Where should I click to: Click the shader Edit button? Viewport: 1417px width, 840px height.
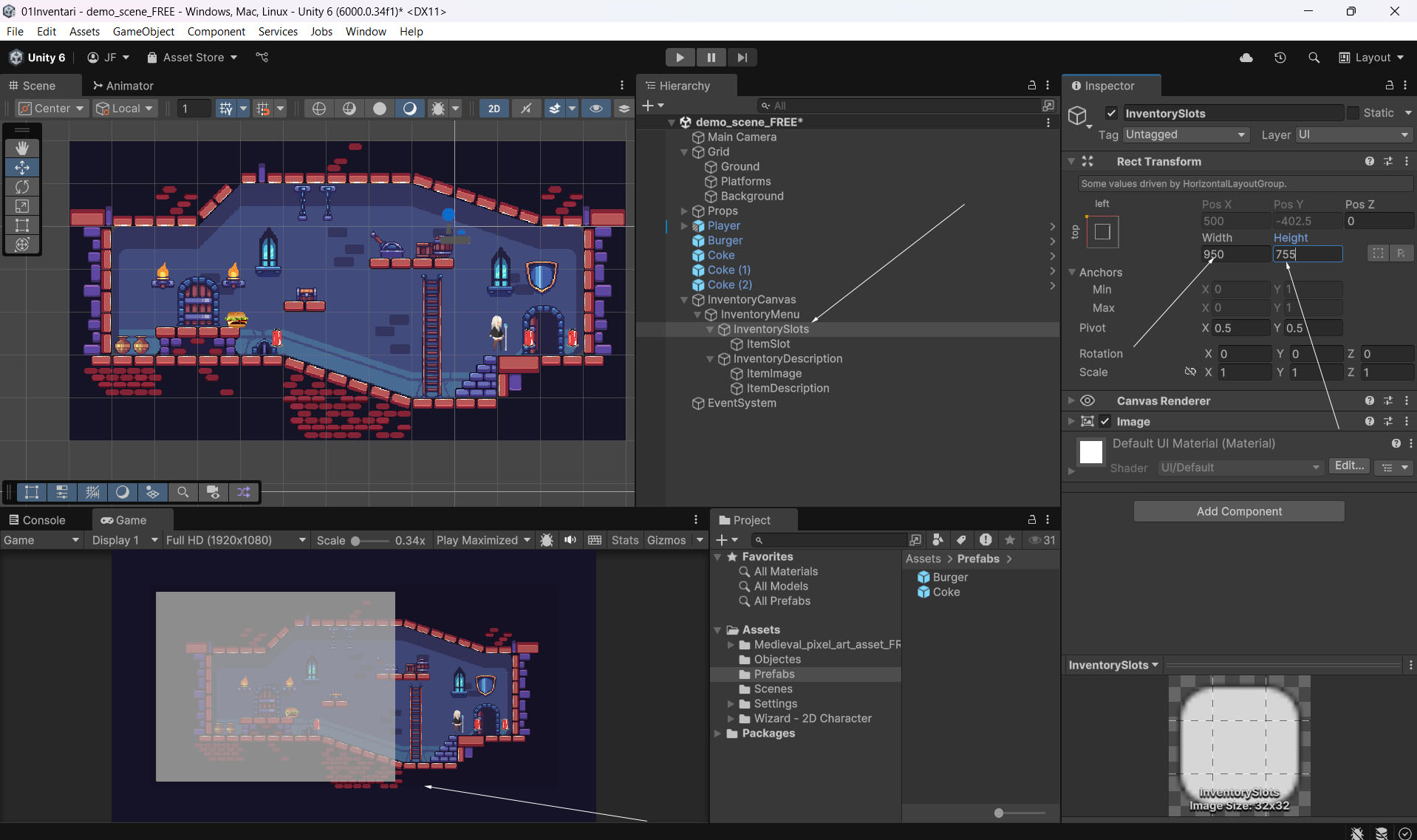(1349, 466)
